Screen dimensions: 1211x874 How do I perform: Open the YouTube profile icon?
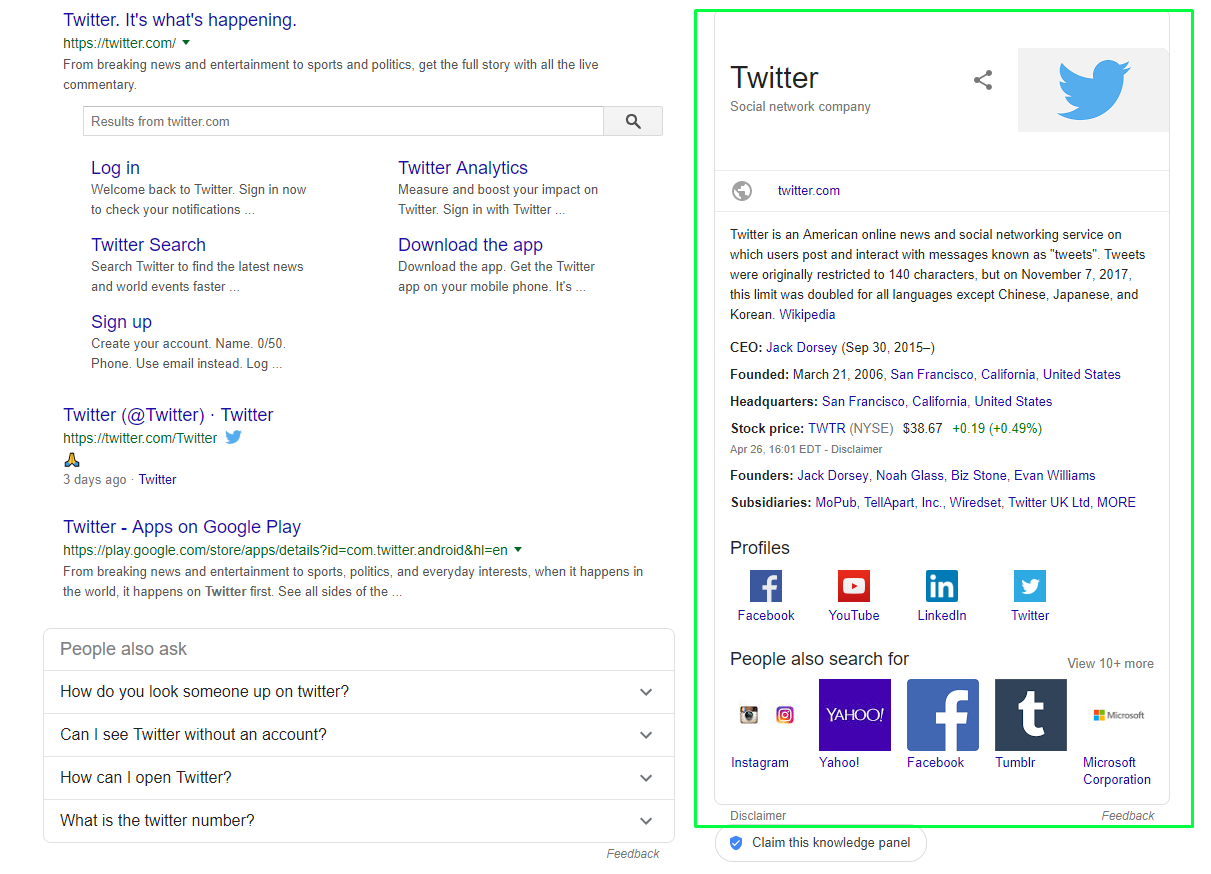tap(854, 586)
